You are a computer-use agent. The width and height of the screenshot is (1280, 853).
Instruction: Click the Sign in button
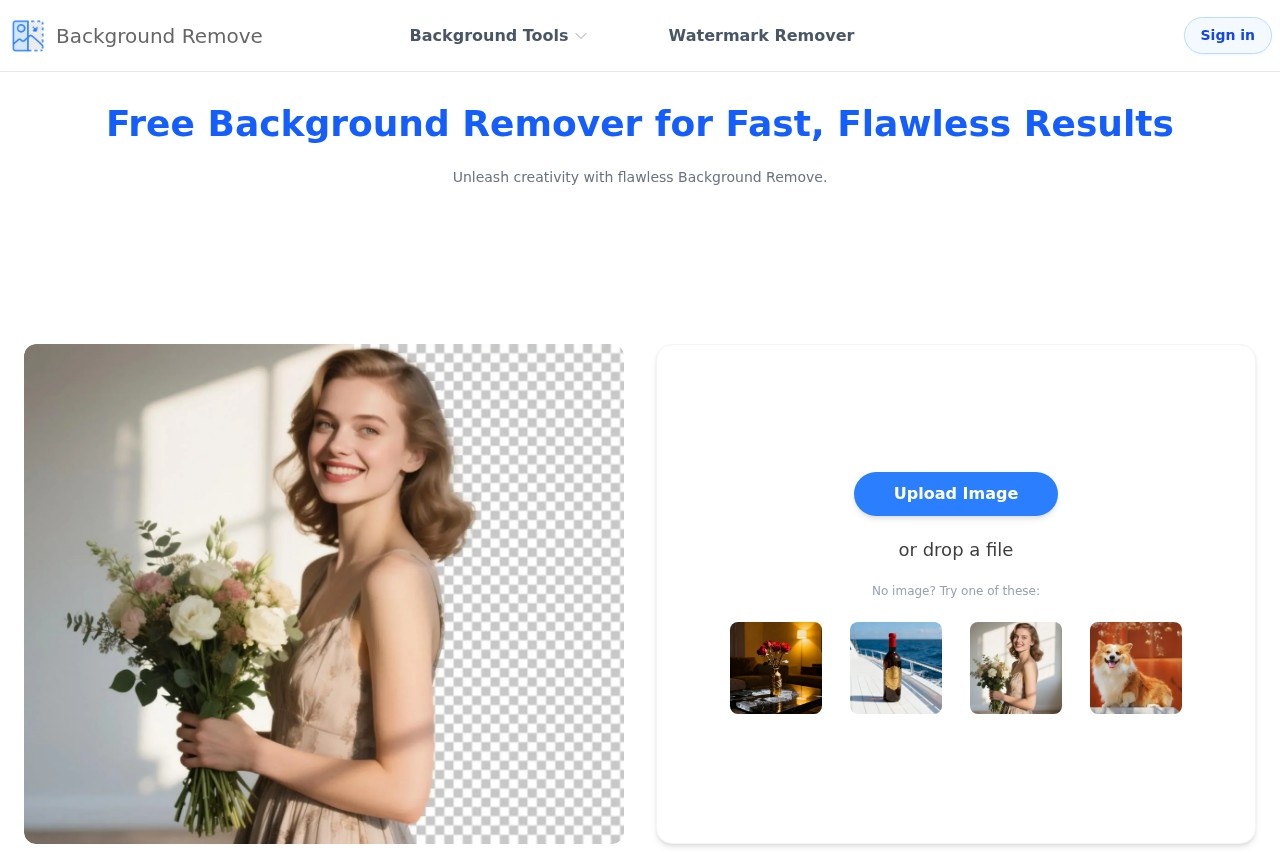point(1227,35)
